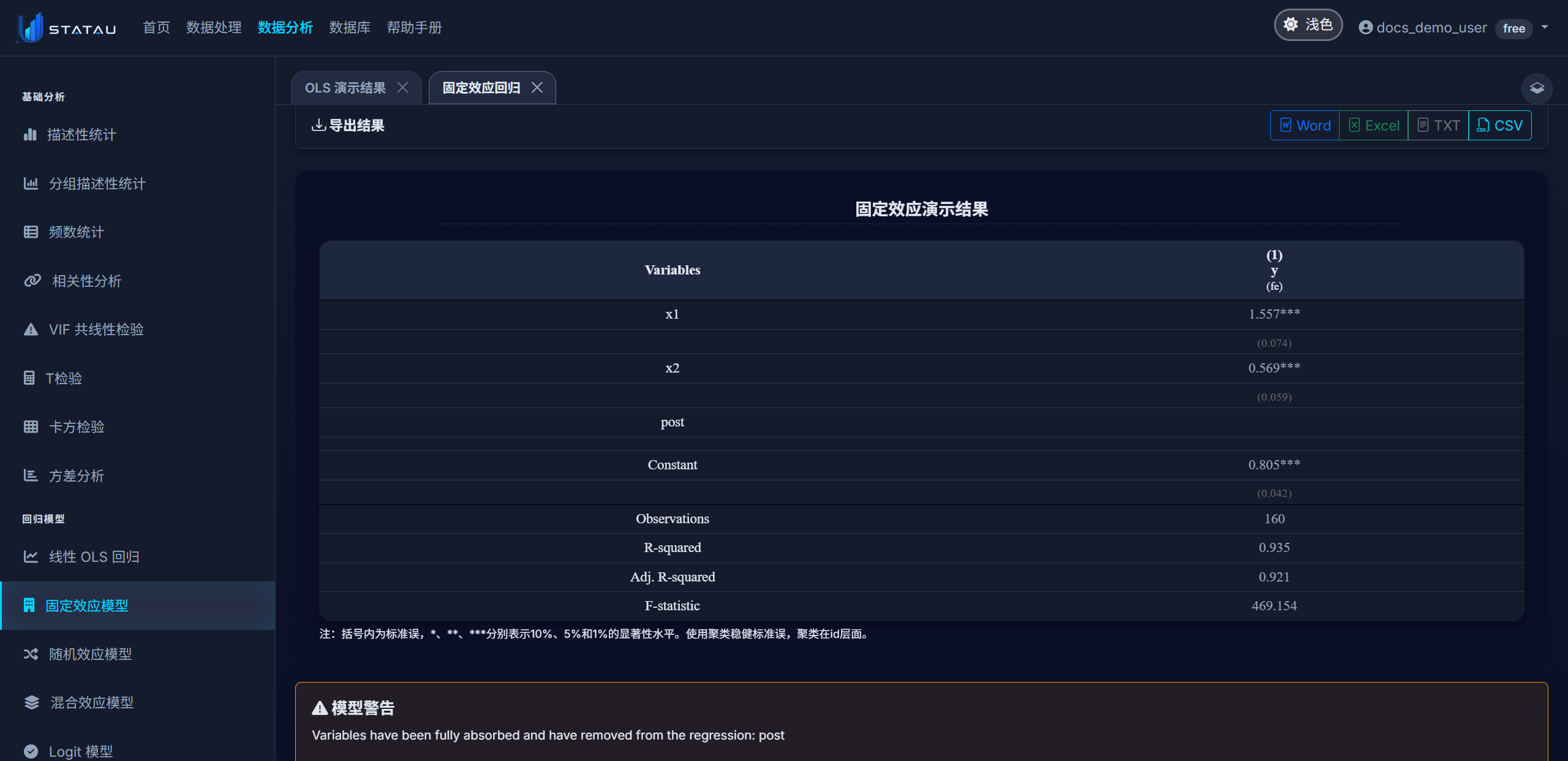This screenshot has height=761, width=1568.
Task: Click the F-statistic value 469.154
Action: click(x=1274, y=605)
